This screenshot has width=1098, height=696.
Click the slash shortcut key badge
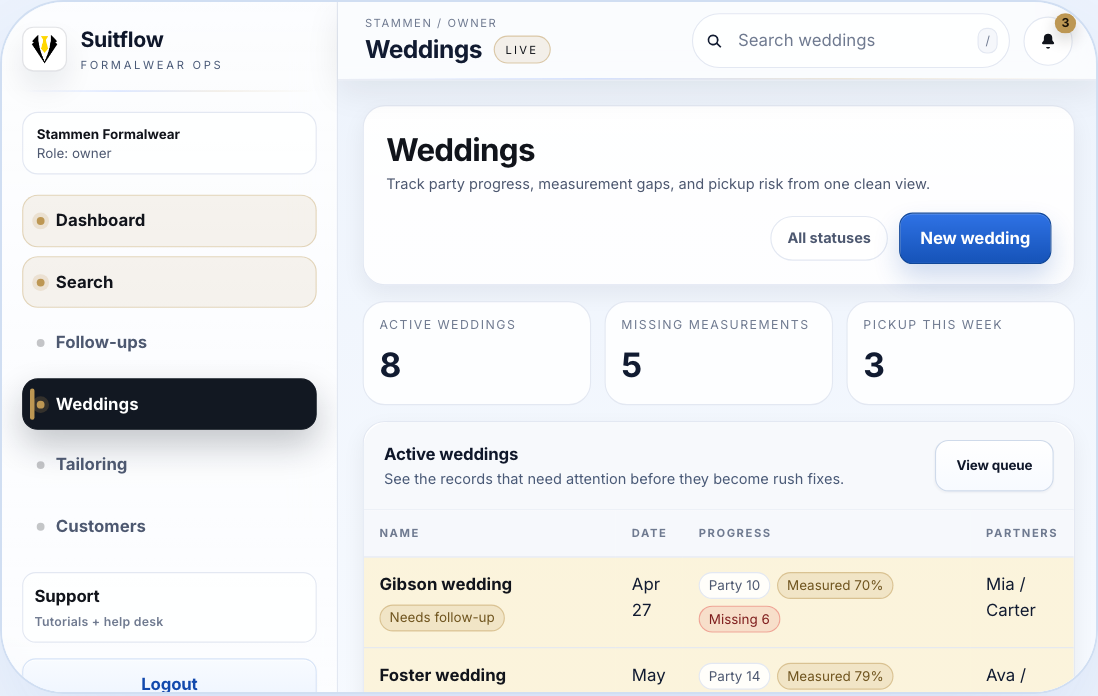pos(987,41)
